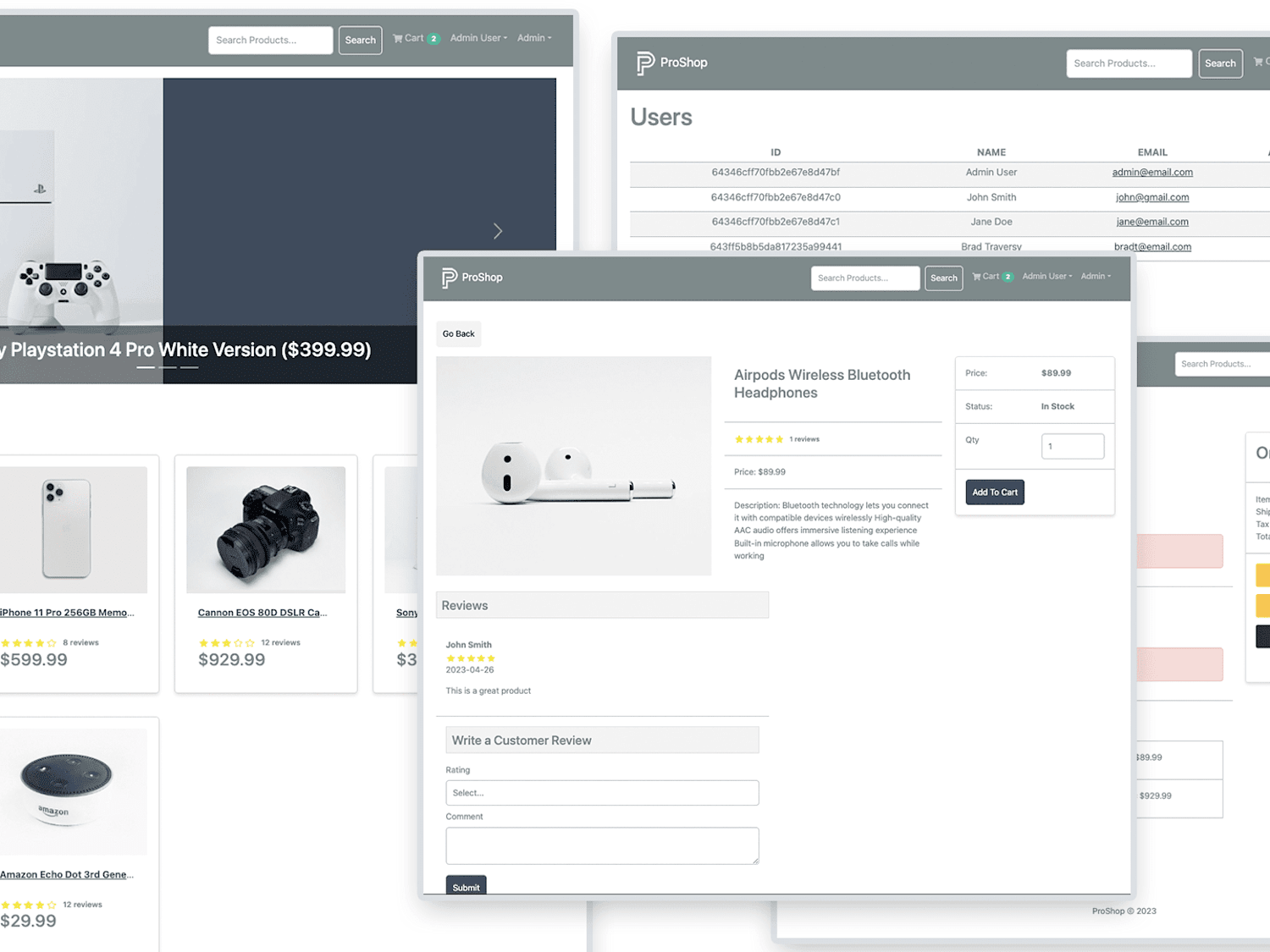Click the ProShop logo in Users window
Viewport: 1270px width, 952px height.
coord(671,63)
